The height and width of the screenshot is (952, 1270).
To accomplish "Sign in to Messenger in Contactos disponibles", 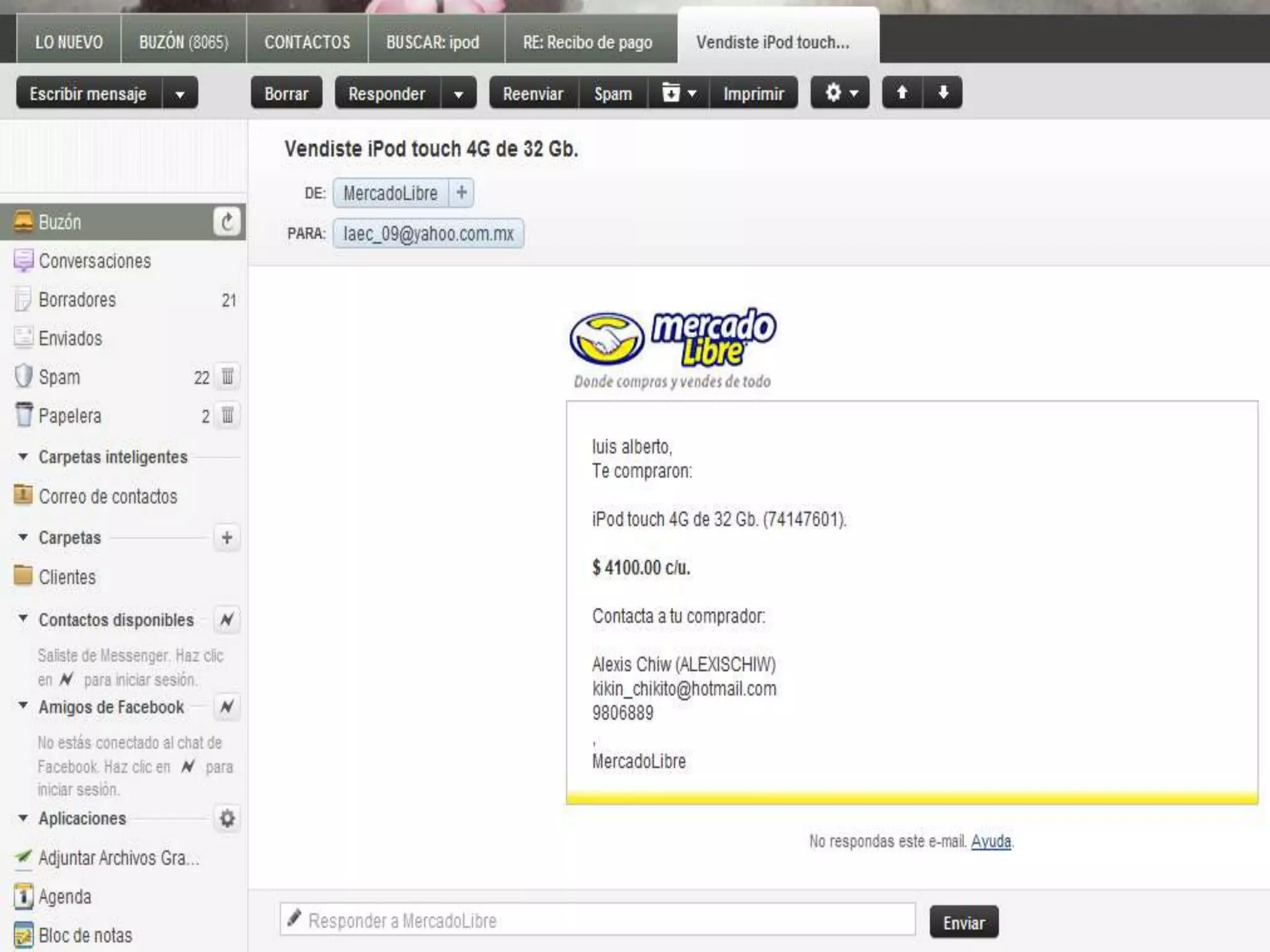I will coord(227,619).
